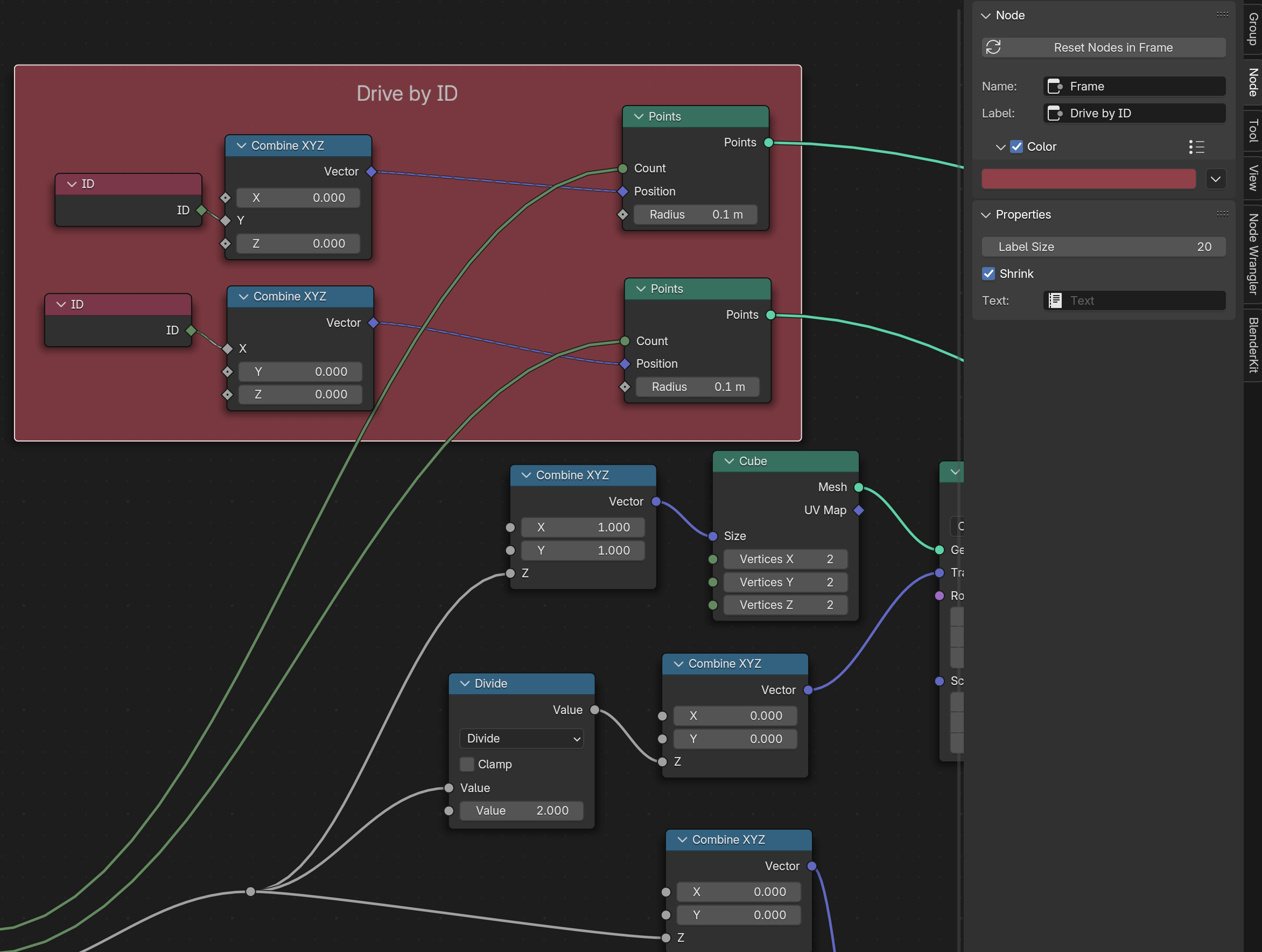Collapse the Combine XYZ node fed by Divide
1262x952 pixels.
(x=678, y=664)
